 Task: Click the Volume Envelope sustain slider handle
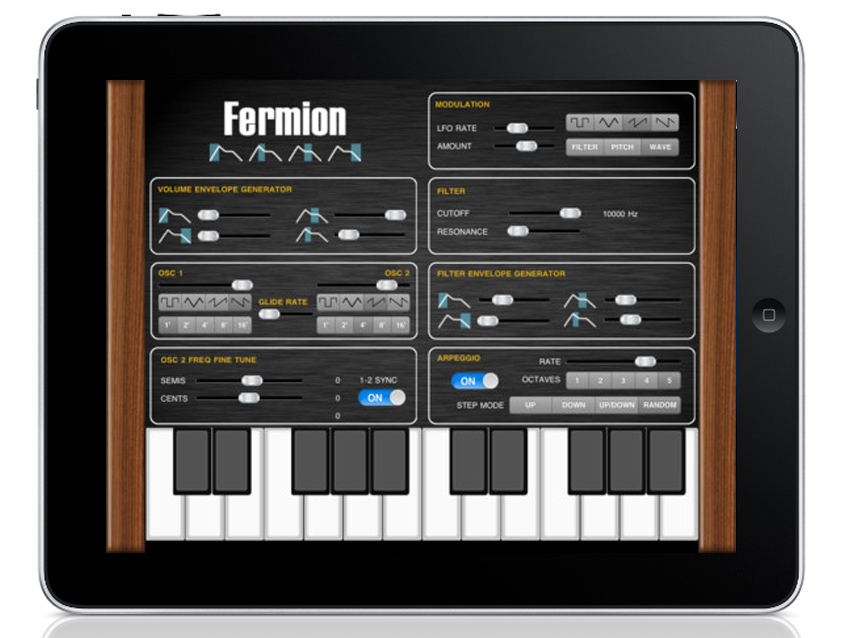(x=395, y=215)
